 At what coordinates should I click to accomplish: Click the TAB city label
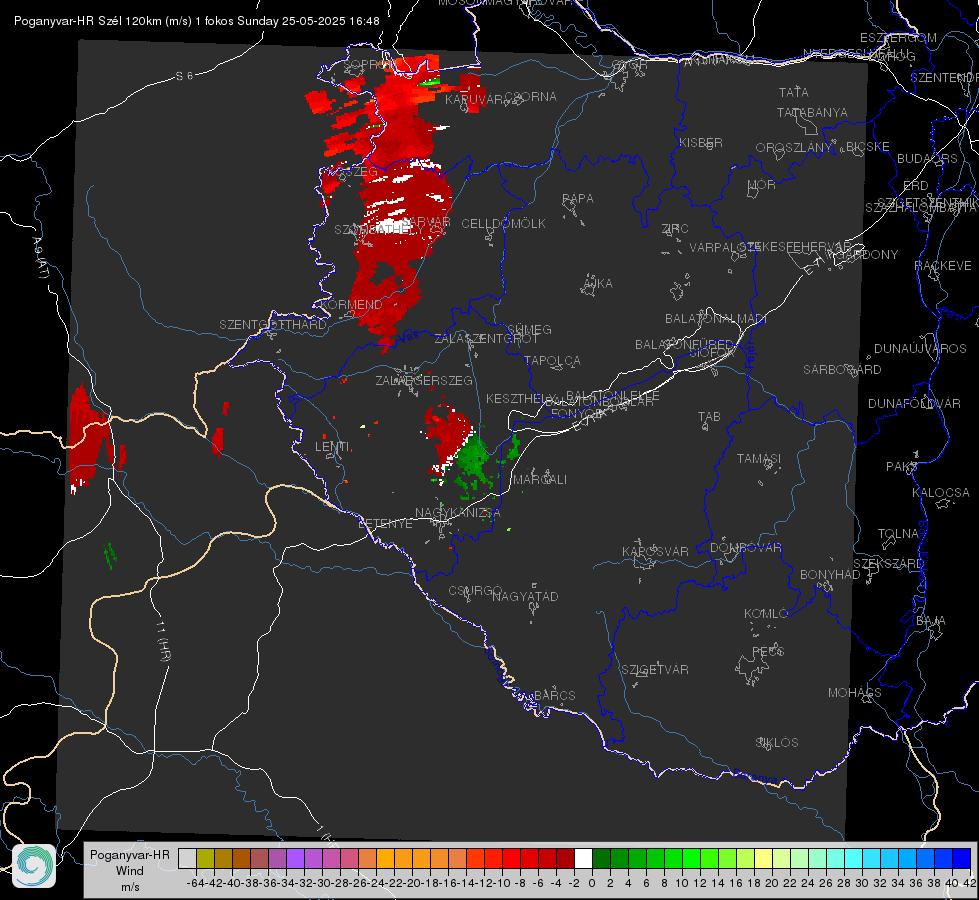tap(709, 417)
